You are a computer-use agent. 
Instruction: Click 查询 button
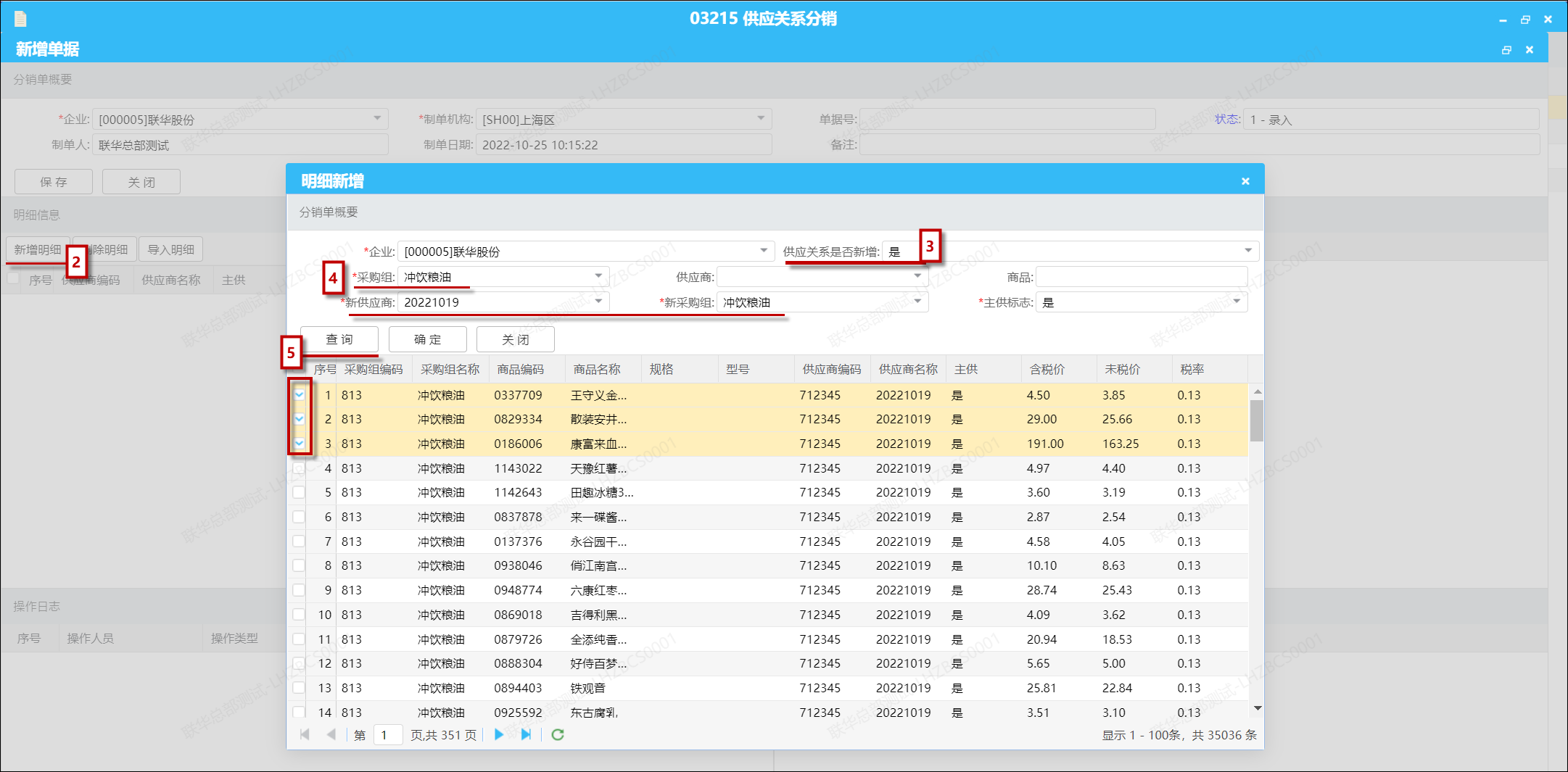point(339,339)
